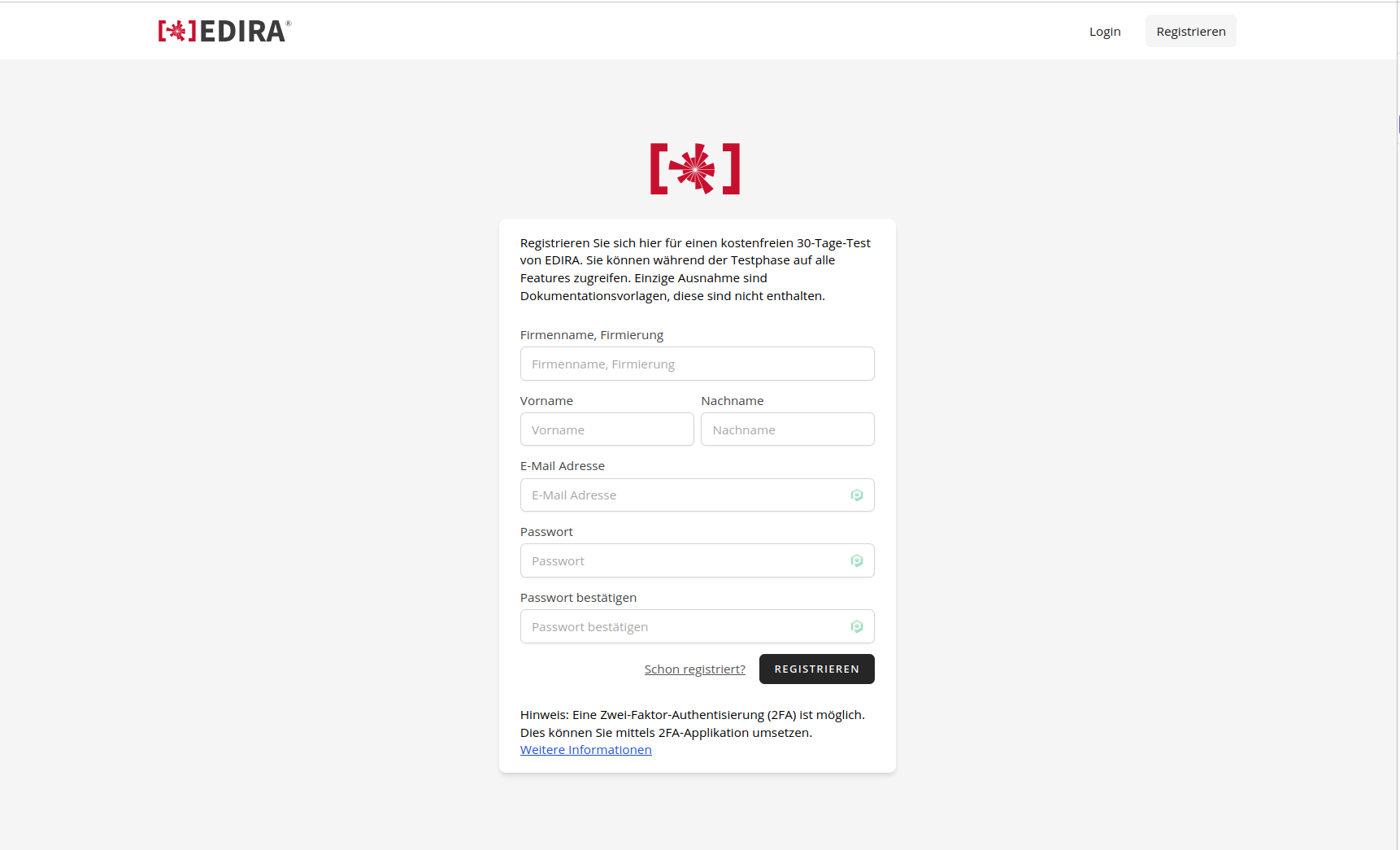This screenshot has height=850, width=1400.
Task: Focus the E-Mail Adresse input field
Action: [698, 495]
